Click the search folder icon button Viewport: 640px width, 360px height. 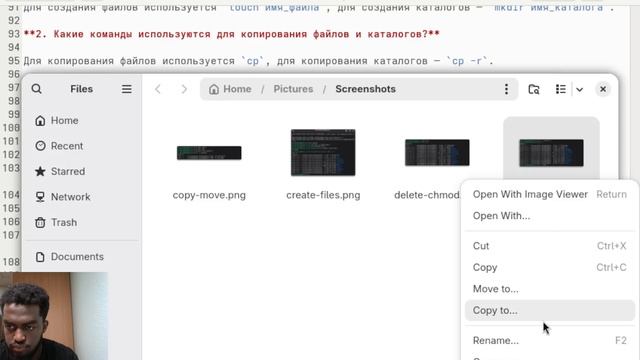click(533, 89)
